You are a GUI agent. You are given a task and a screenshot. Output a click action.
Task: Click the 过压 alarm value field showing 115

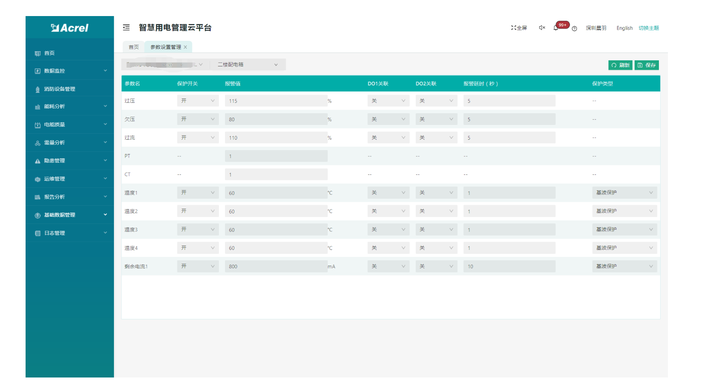276,101
